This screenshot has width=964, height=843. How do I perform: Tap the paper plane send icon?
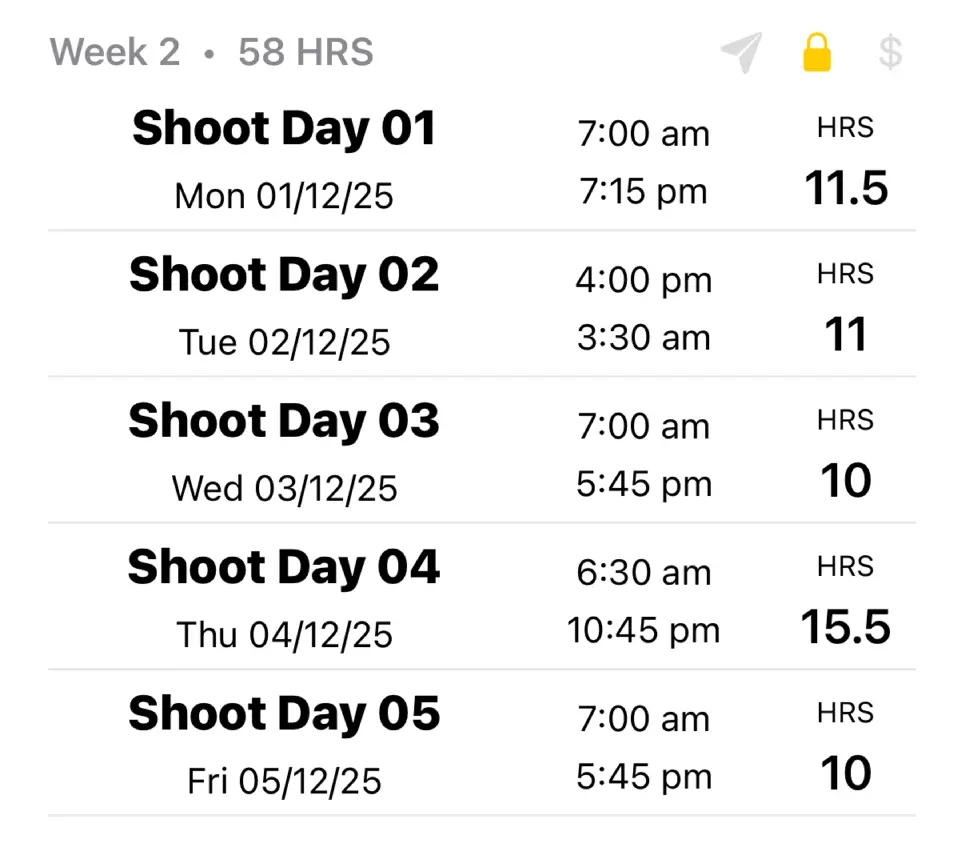[740, 52]
